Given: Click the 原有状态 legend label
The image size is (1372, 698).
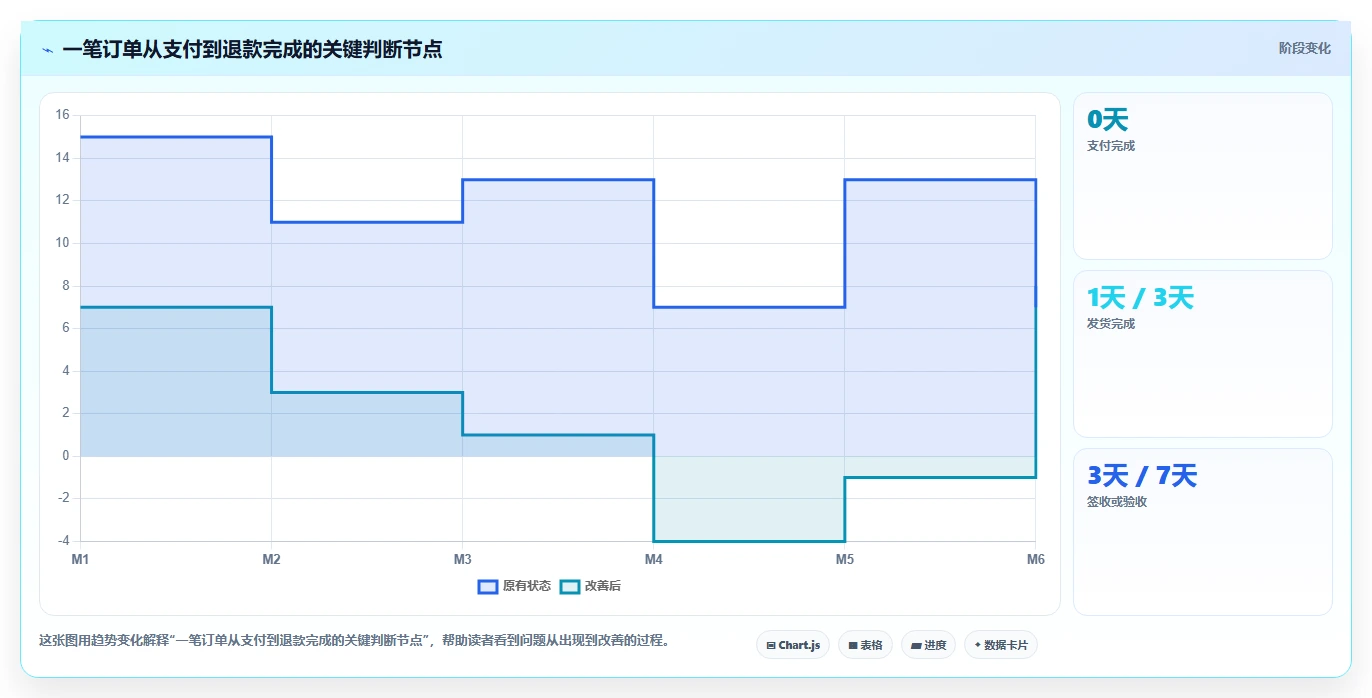Looking at the screenshot, I should click(527, 586).
